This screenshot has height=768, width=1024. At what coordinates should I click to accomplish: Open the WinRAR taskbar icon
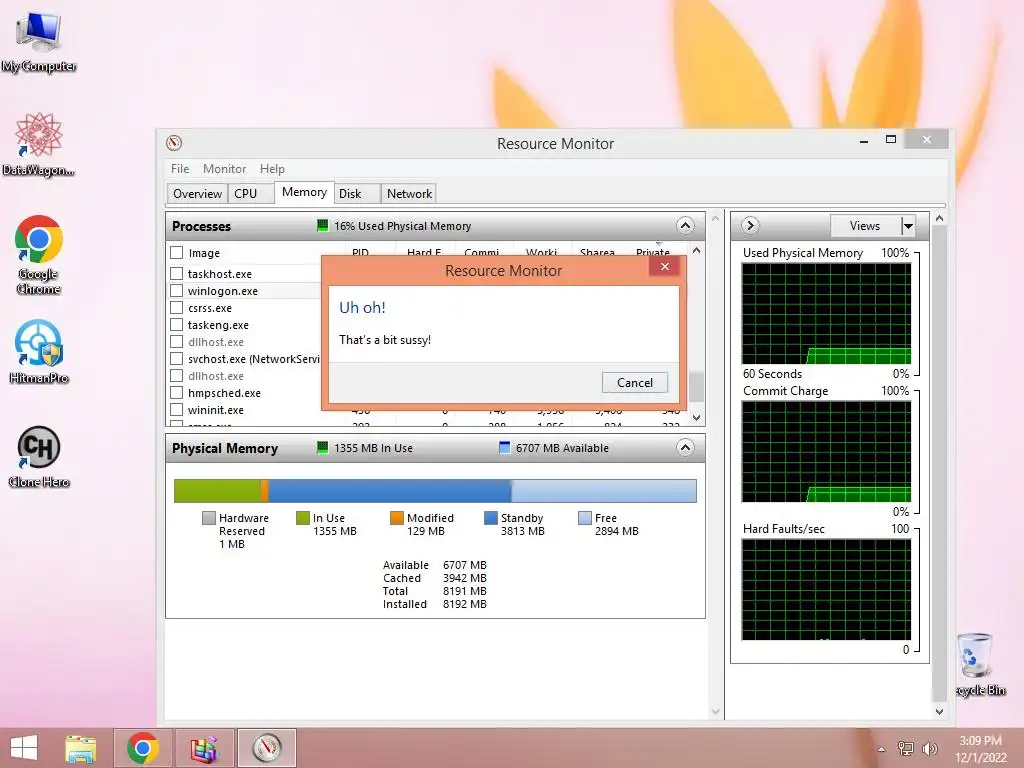click(x=204, y=748)
